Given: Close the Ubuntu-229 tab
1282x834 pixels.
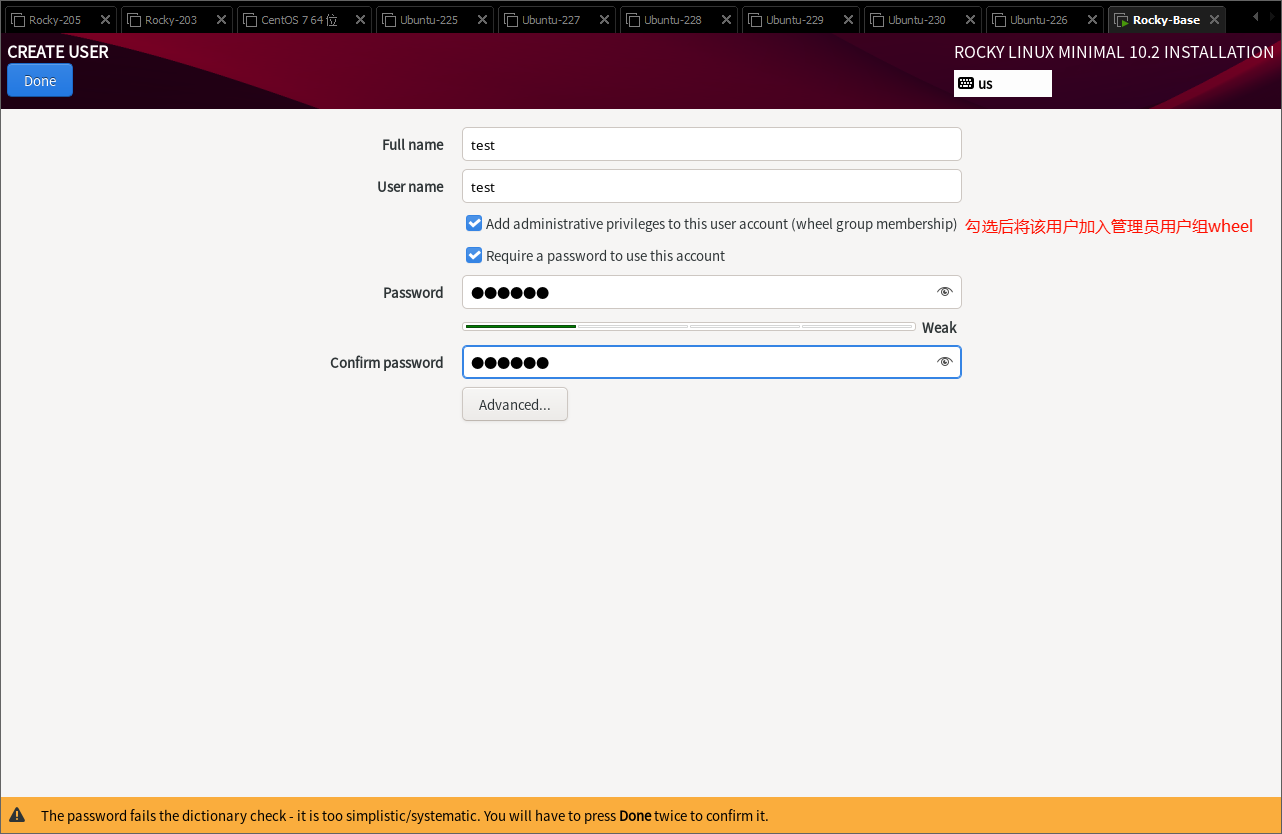Looking at the screenshot, I should coord(848,20).
